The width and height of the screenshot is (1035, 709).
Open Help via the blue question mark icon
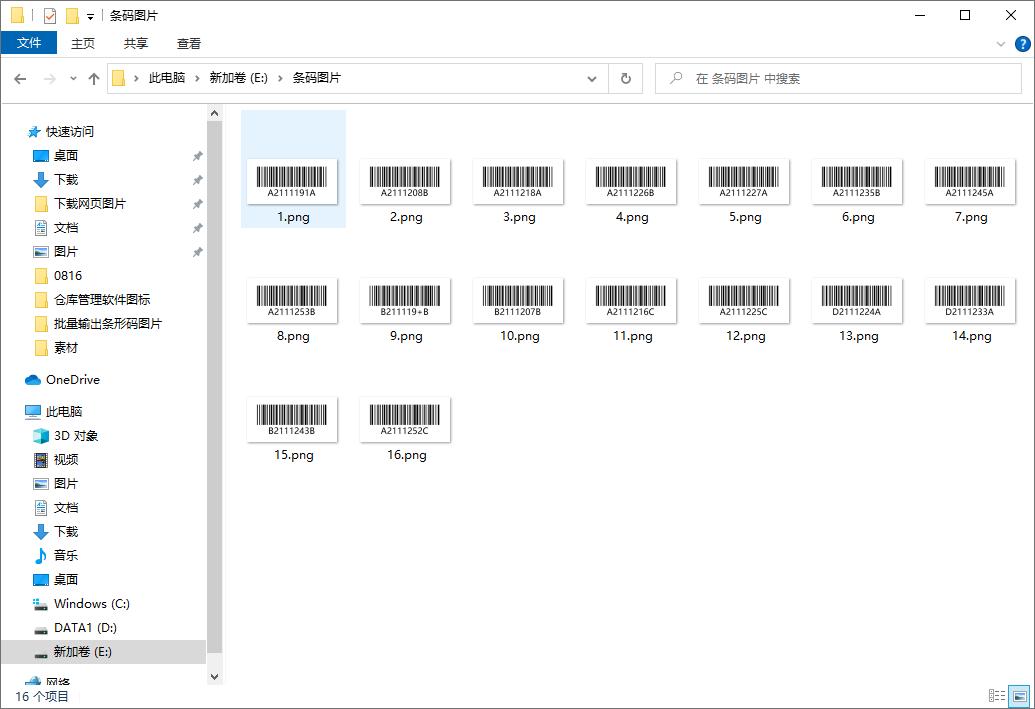tap(1021, 43)
